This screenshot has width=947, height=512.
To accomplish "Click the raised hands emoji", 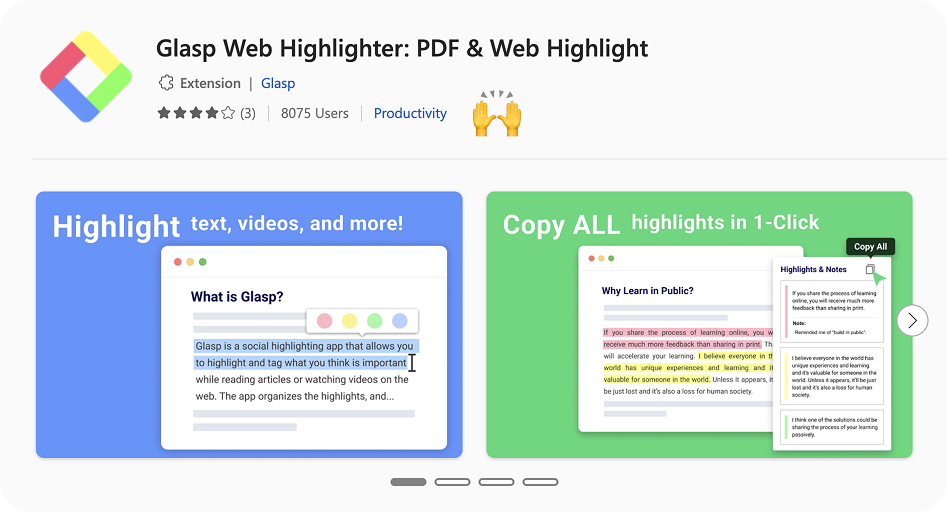I will (x=496, y=114).
